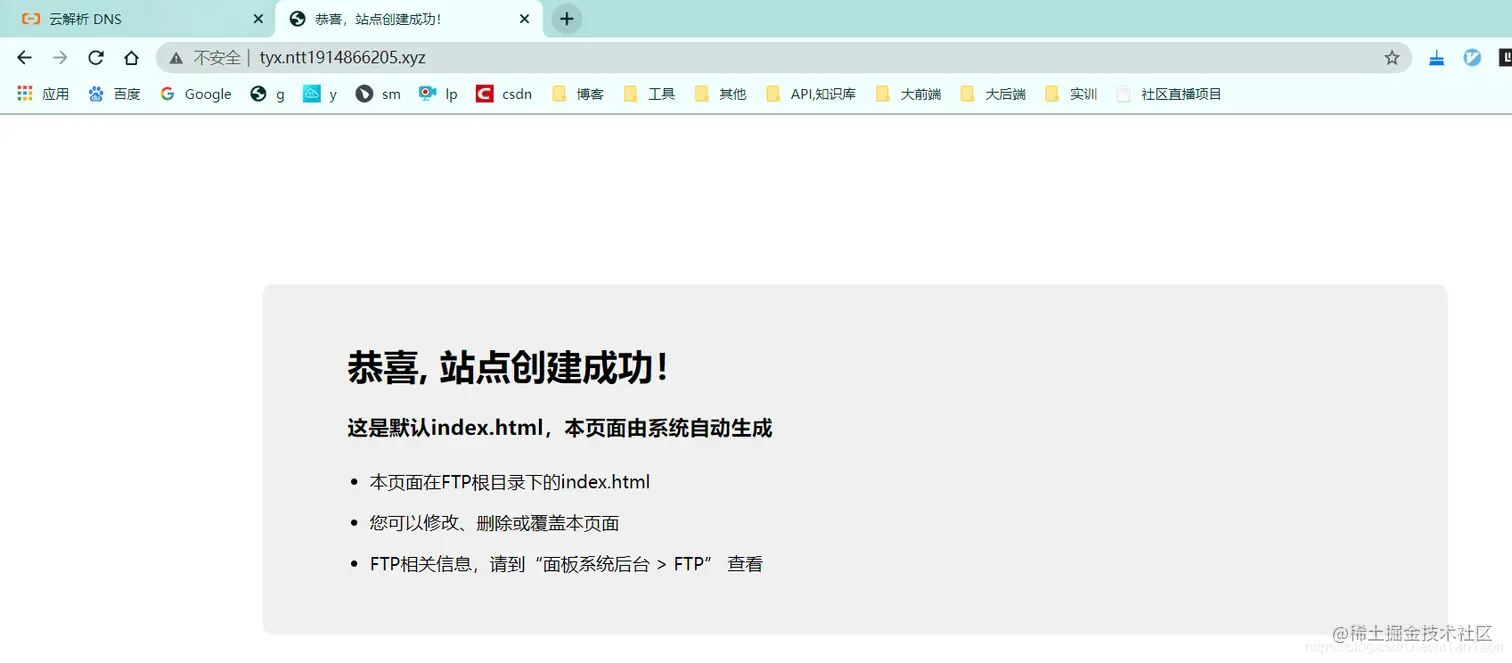Viewport: 1512px width, 663px height.
Task: Open the 'sm' bookmark
Action: point(378,94)
